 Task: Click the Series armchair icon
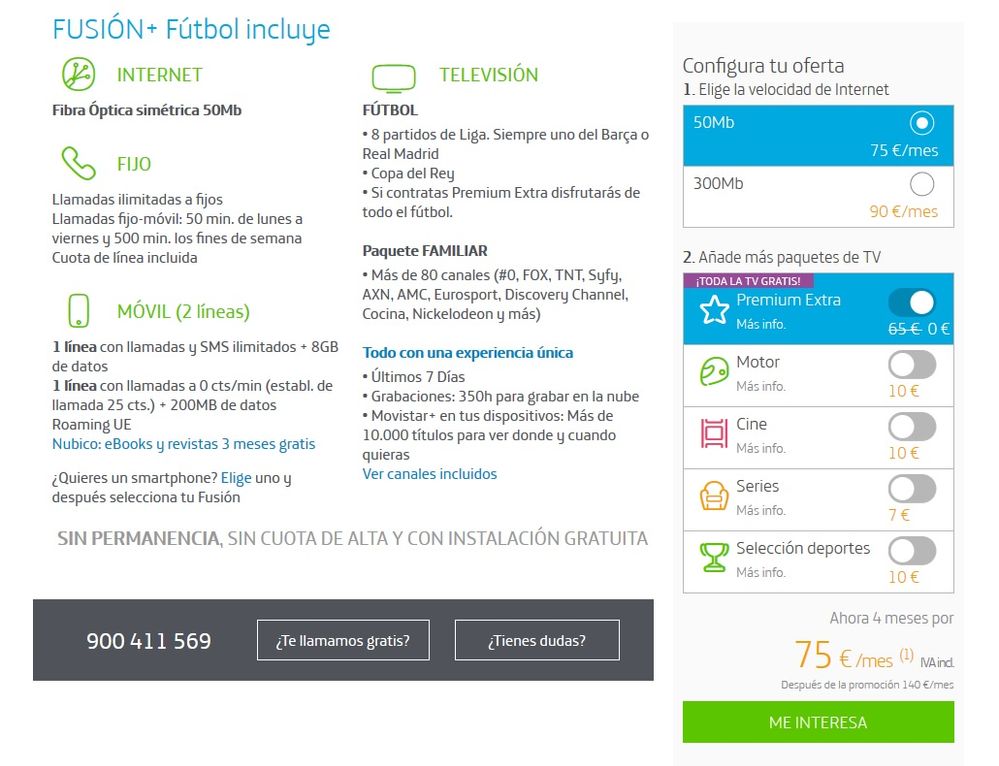tap(714, 496)
